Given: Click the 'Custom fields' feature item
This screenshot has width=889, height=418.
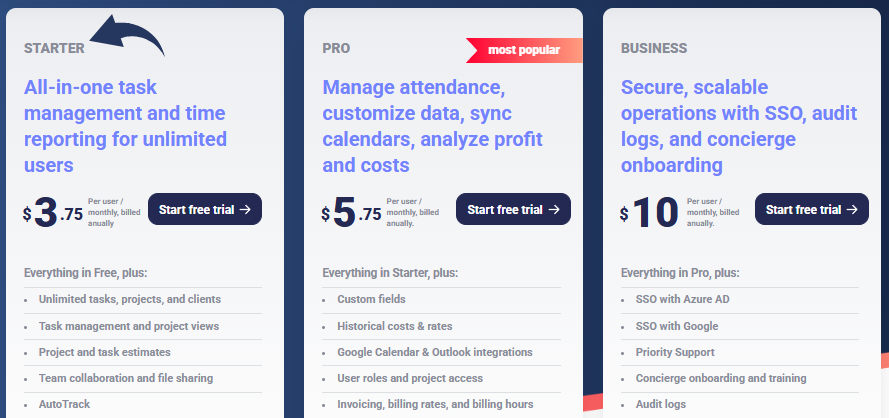Looking at the screenshot, I should [371, 299].
